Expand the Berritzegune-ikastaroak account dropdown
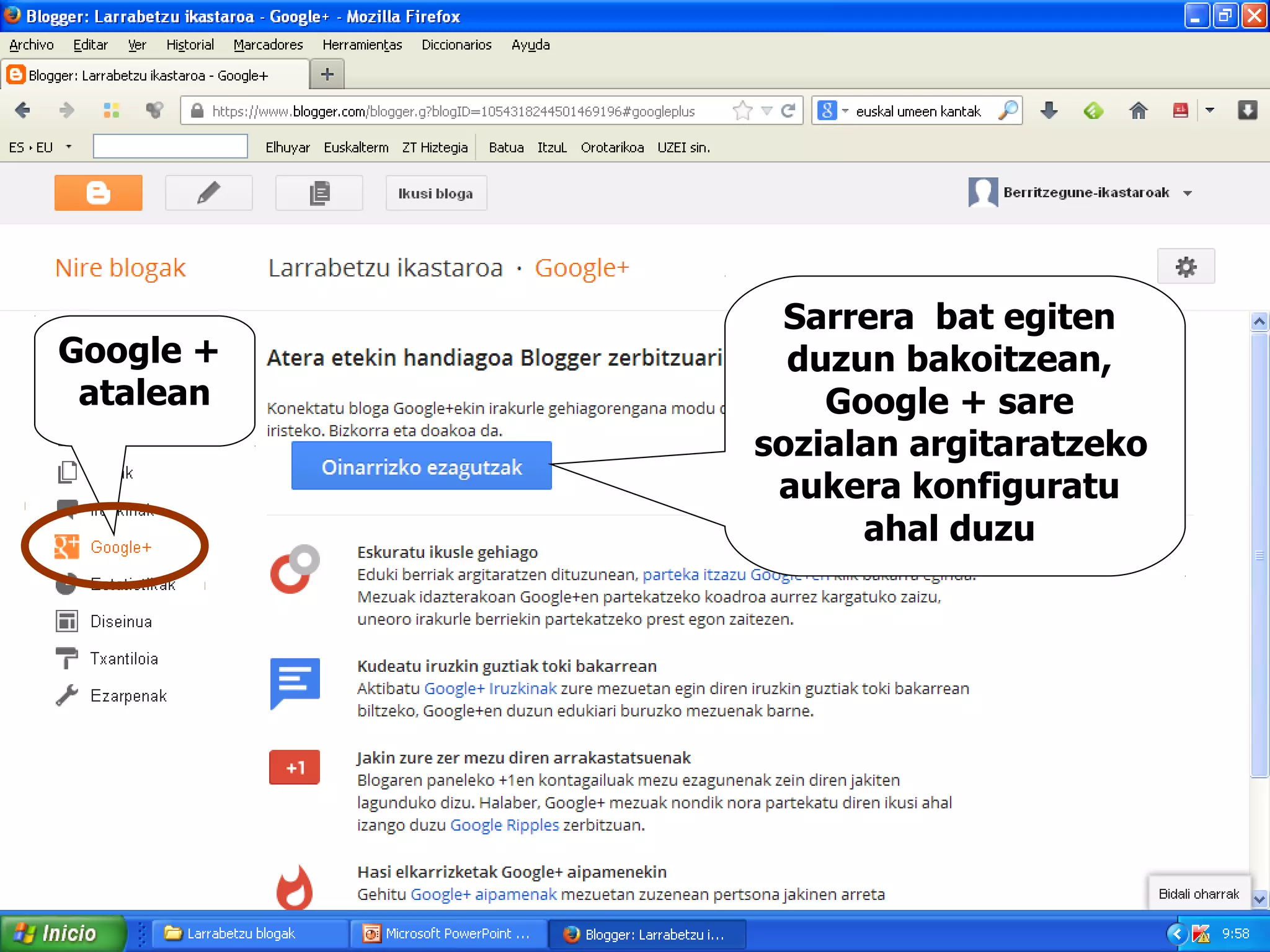 tap(1187, 193)
